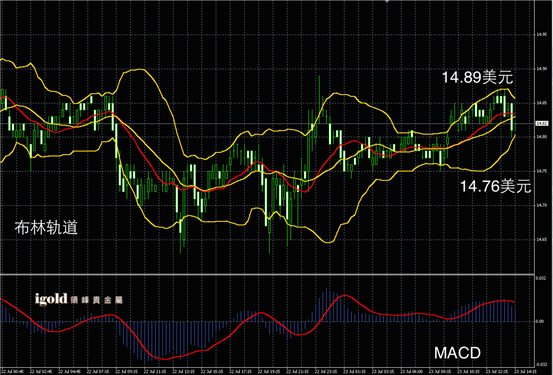Click the 14.89美元 price annotation
553x375 pixels.
pyautogui.click(x=477, y=77)
